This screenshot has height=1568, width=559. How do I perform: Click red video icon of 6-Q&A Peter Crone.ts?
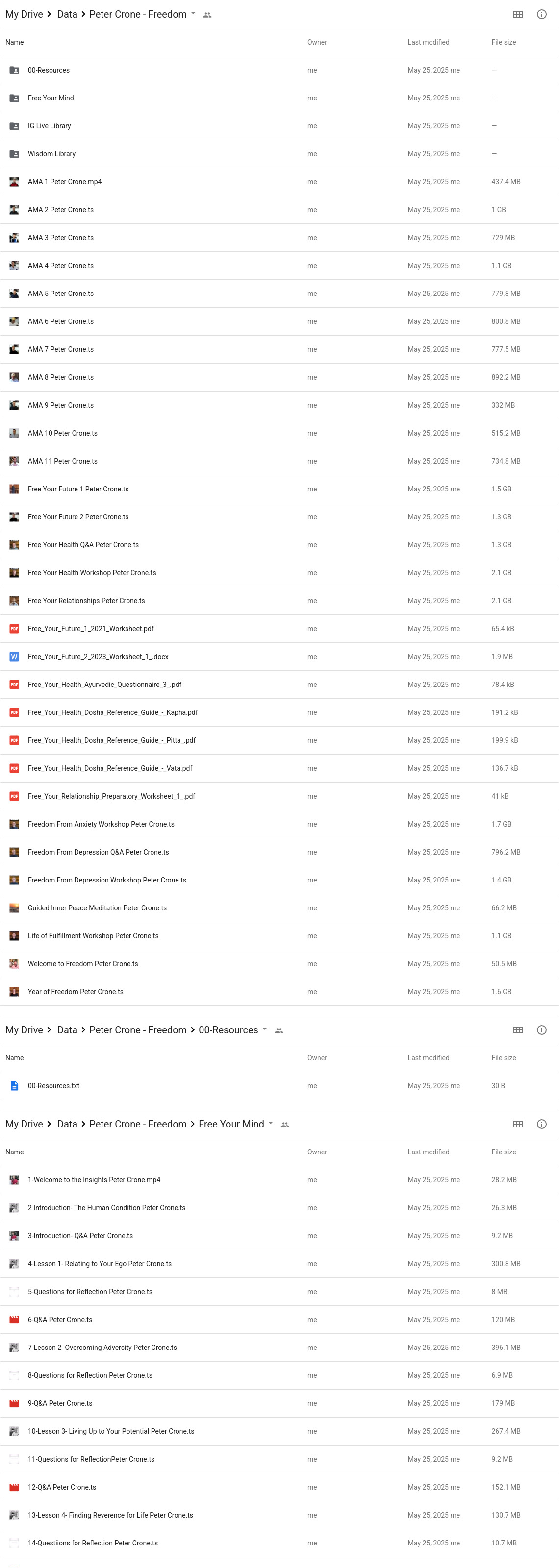point(14,1320)
